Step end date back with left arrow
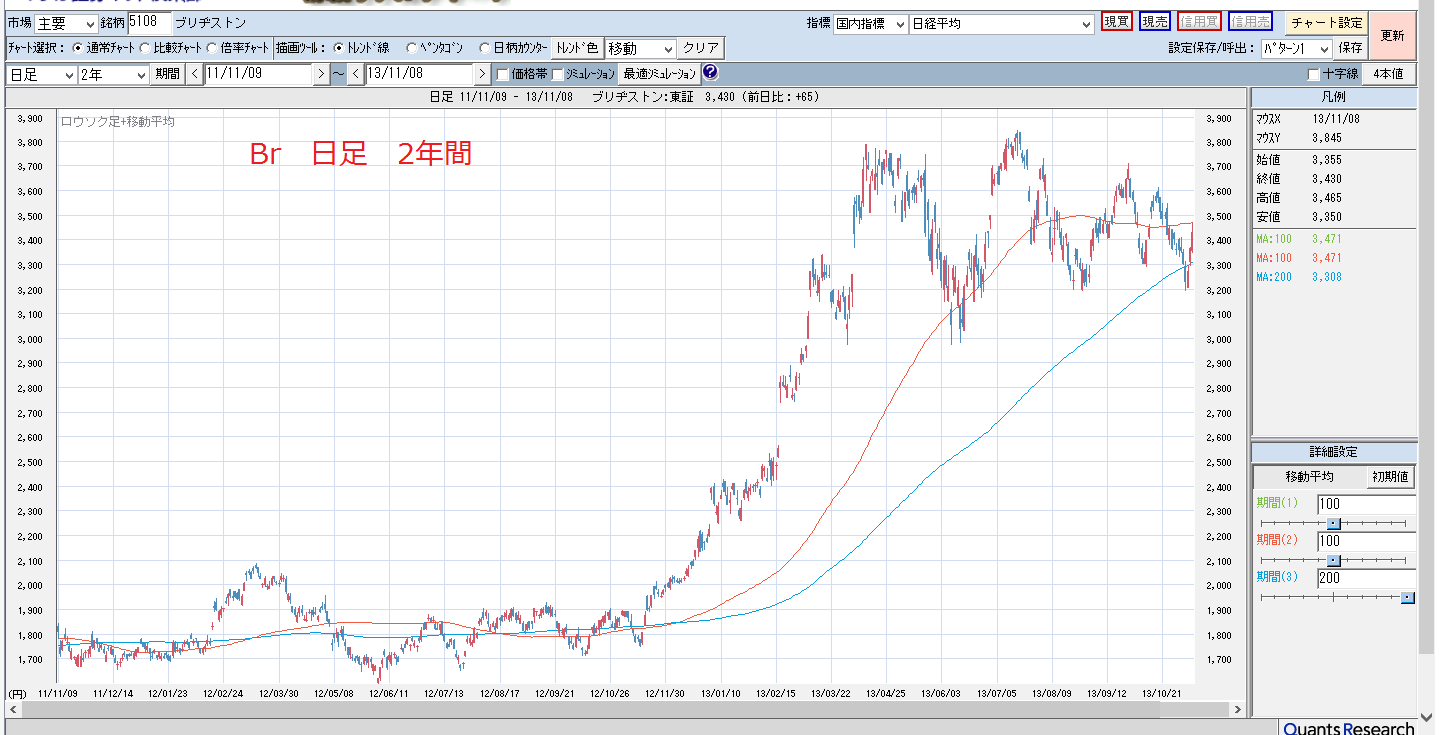Screen dimensions: 1441x735 tap(356, 74)
